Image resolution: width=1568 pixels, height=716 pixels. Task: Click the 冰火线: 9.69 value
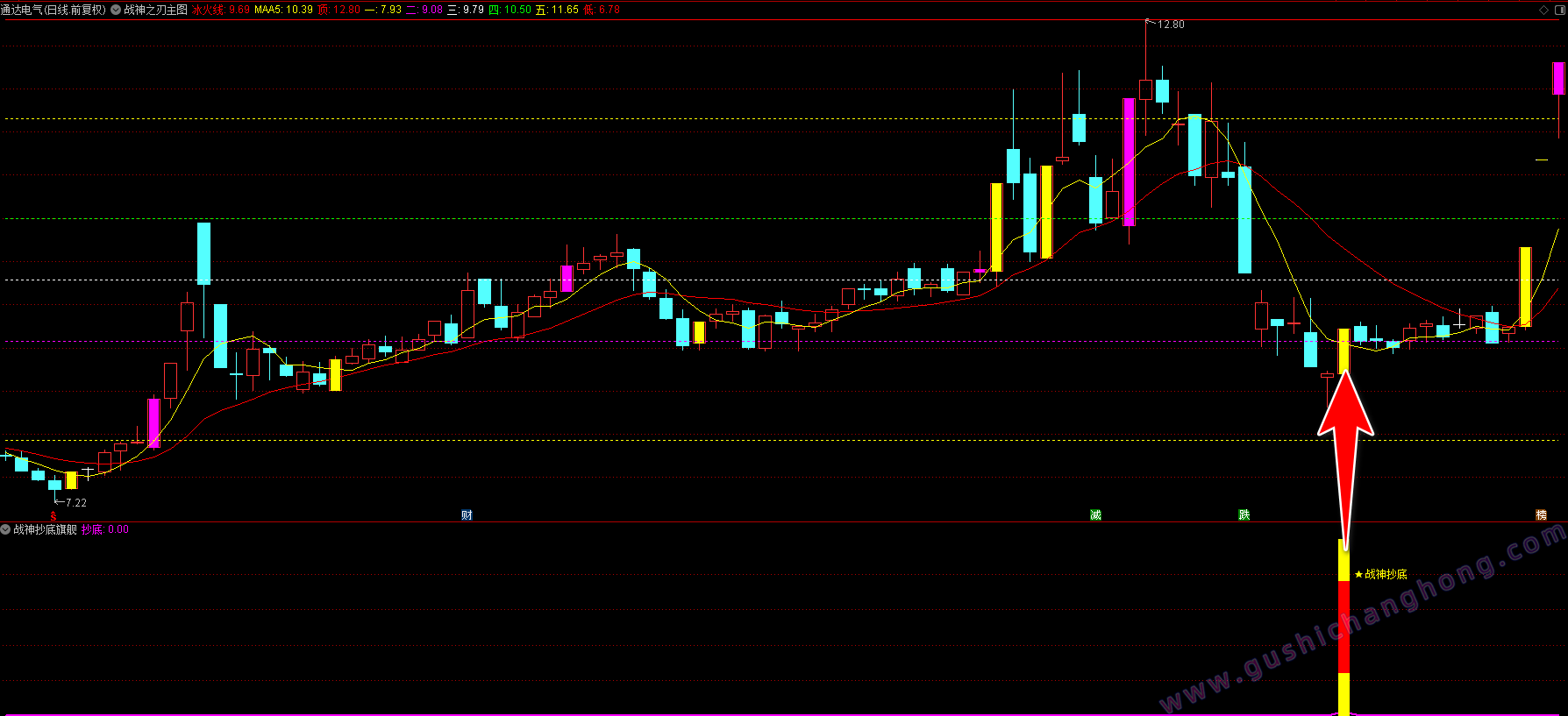click(221, 10)
